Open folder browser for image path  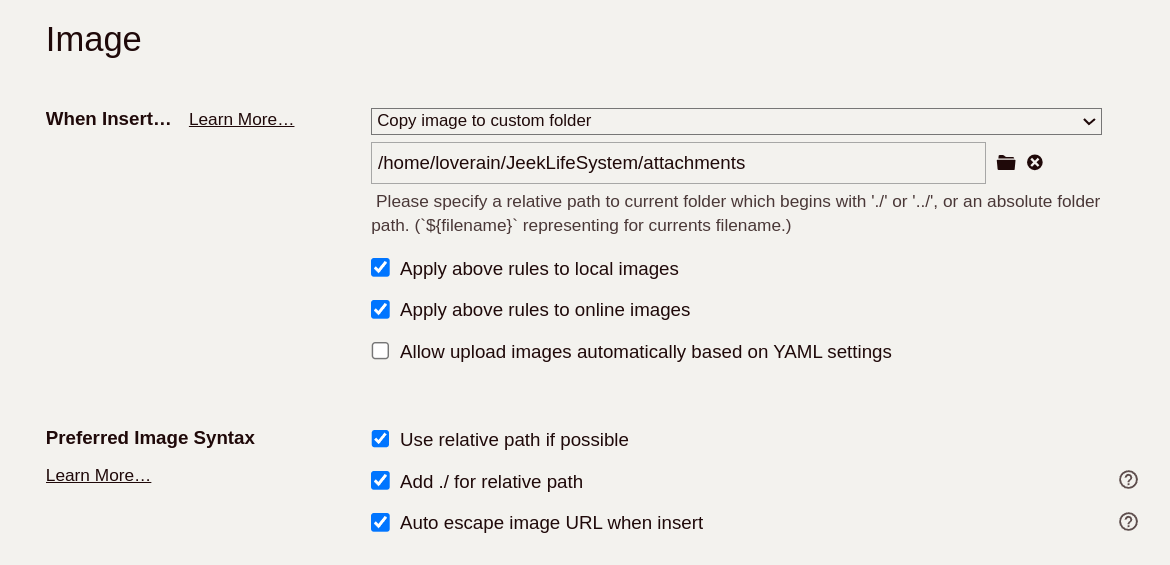(x=1005, y=163)
